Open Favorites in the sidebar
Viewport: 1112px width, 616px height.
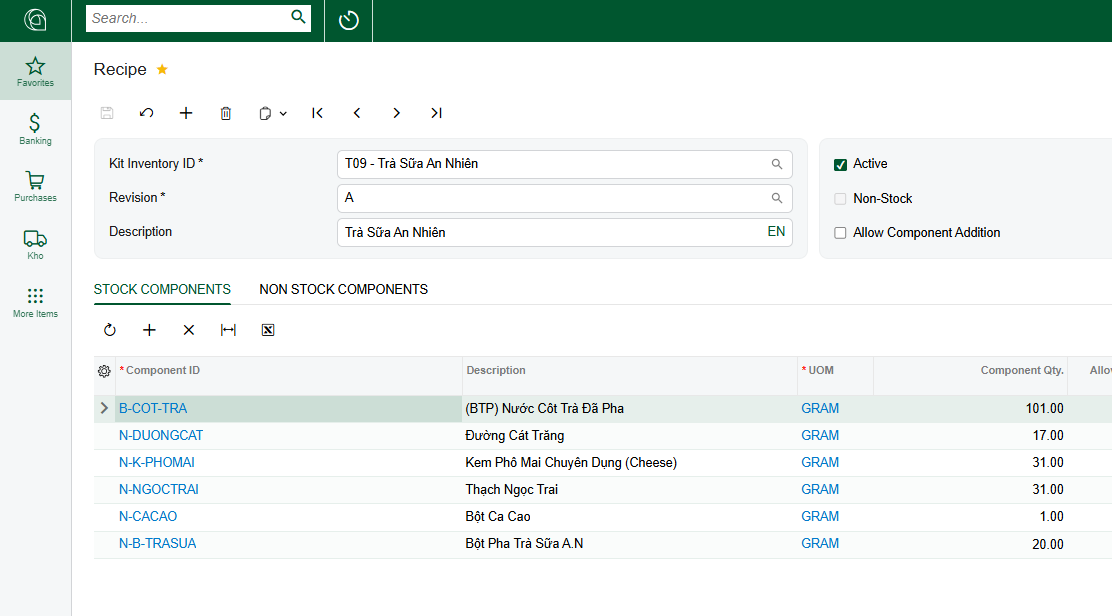coord(35,72)
